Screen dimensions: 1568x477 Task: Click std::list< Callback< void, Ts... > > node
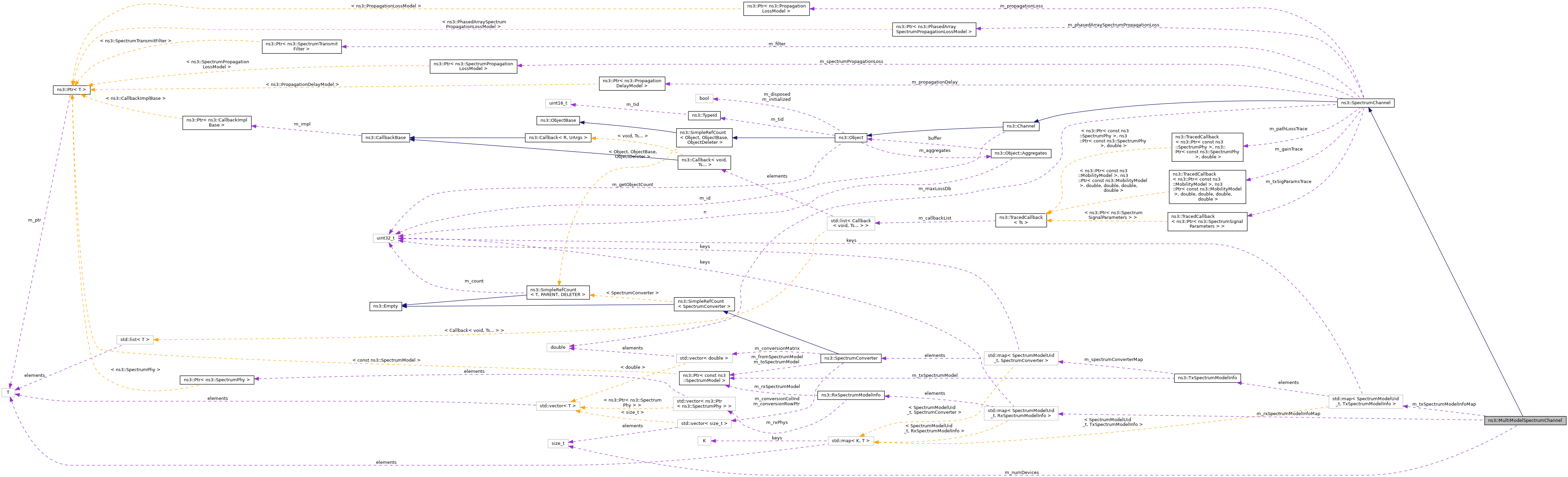pos(851,223)
